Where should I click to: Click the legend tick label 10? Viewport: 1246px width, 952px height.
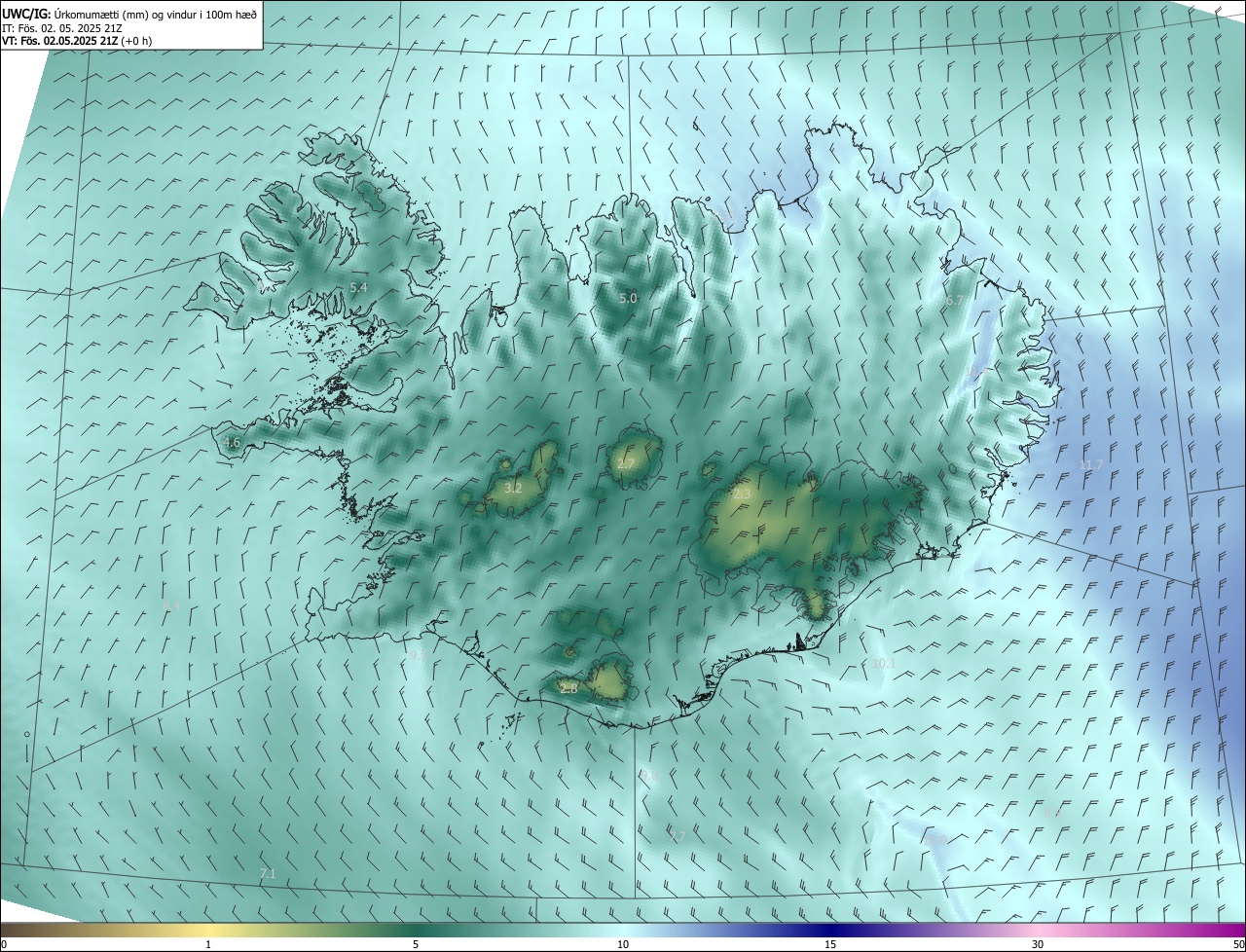click(623, 944)
